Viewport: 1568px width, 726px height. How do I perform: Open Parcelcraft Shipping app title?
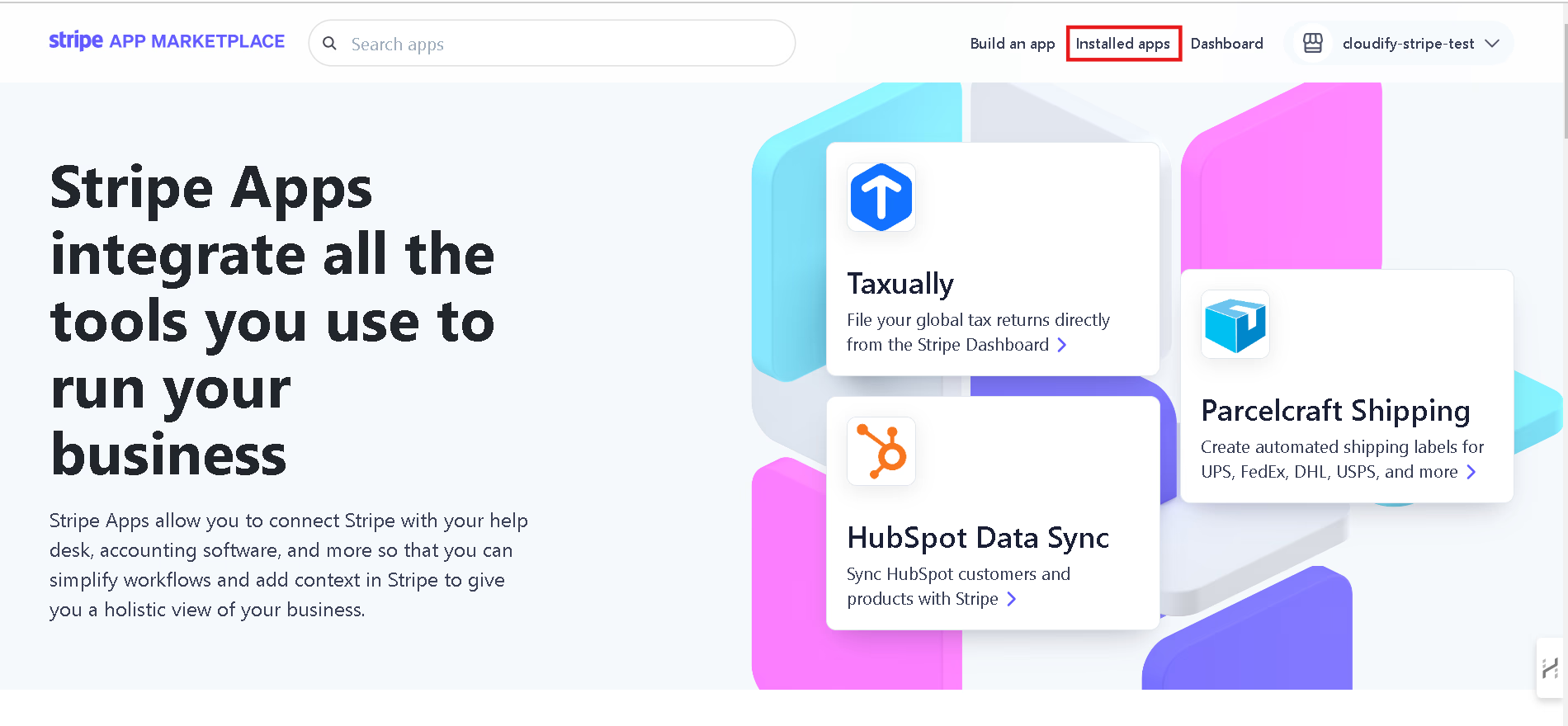tap(1335, 411)
